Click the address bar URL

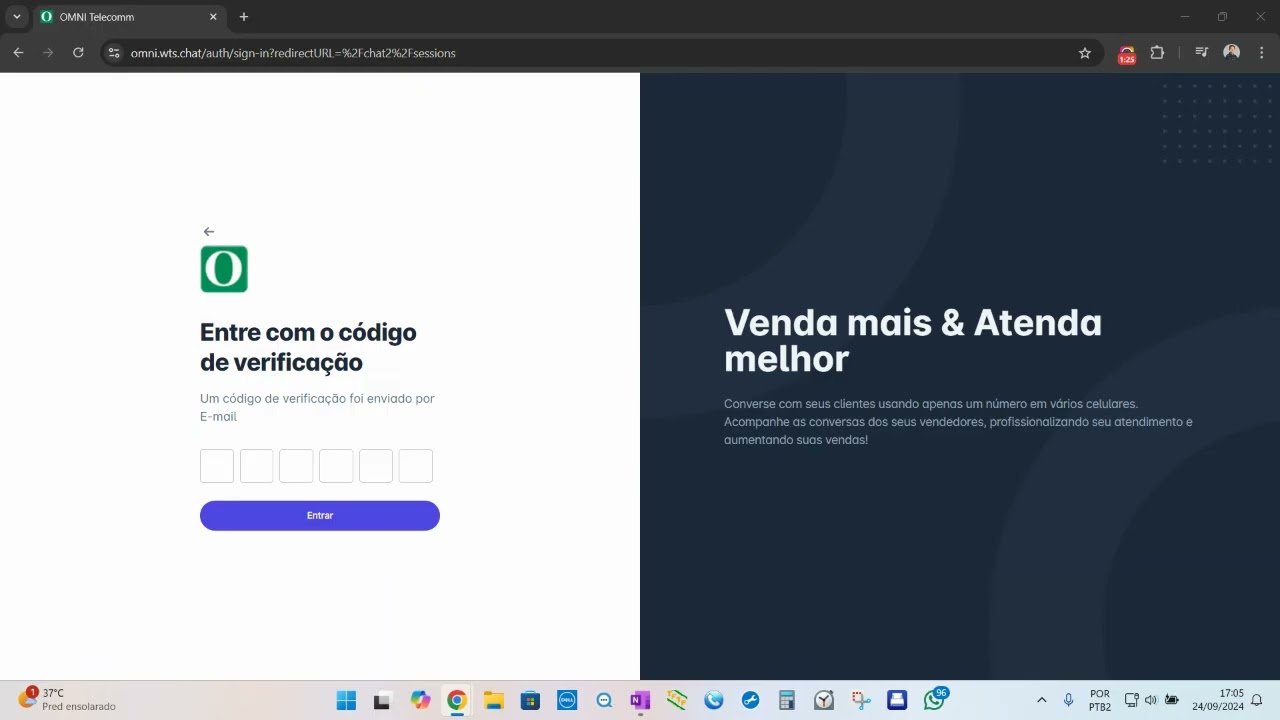click(293, 53)
